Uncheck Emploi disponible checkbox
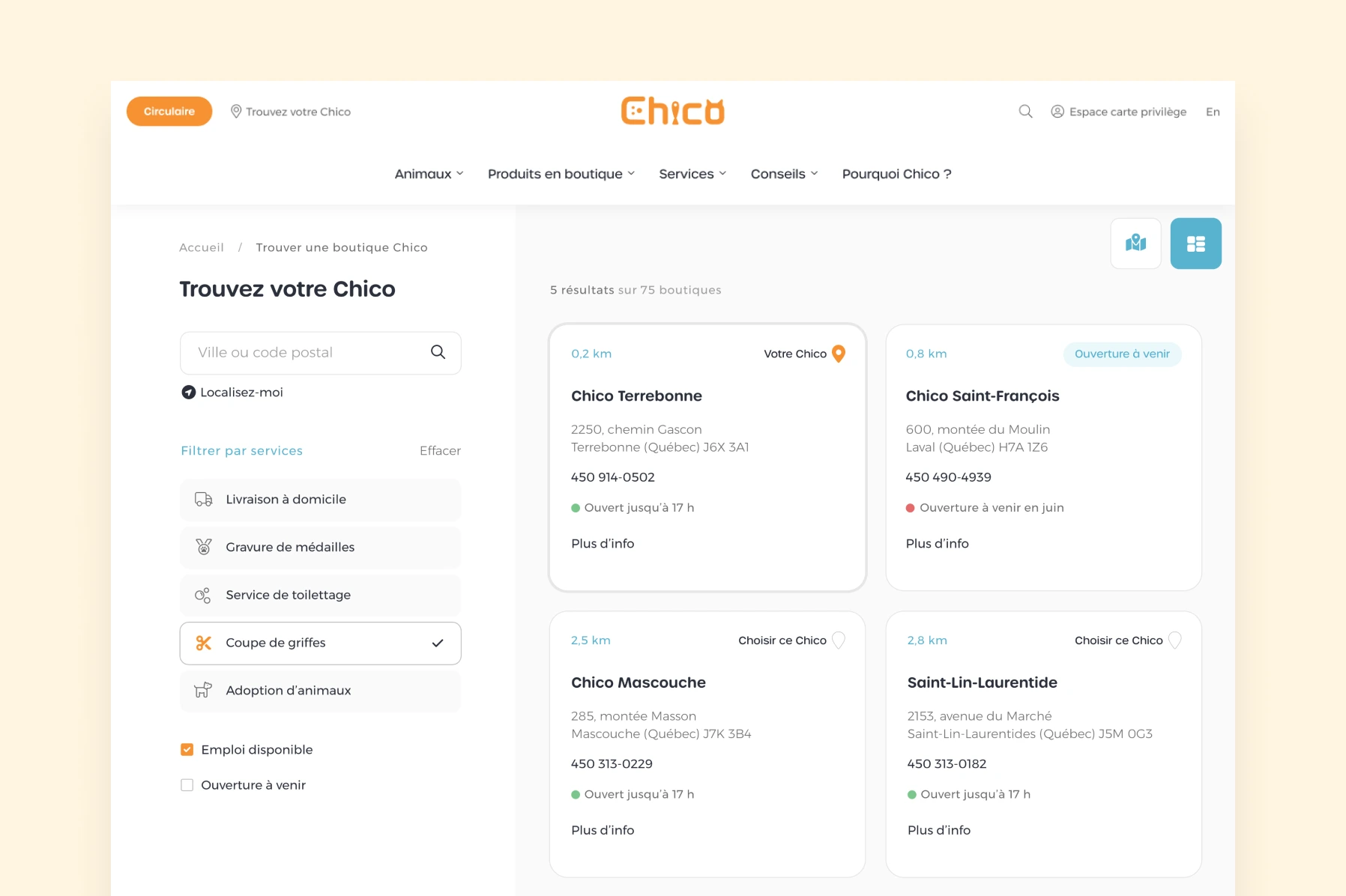This screenshot has height=896, width=1346. (187, 750)
